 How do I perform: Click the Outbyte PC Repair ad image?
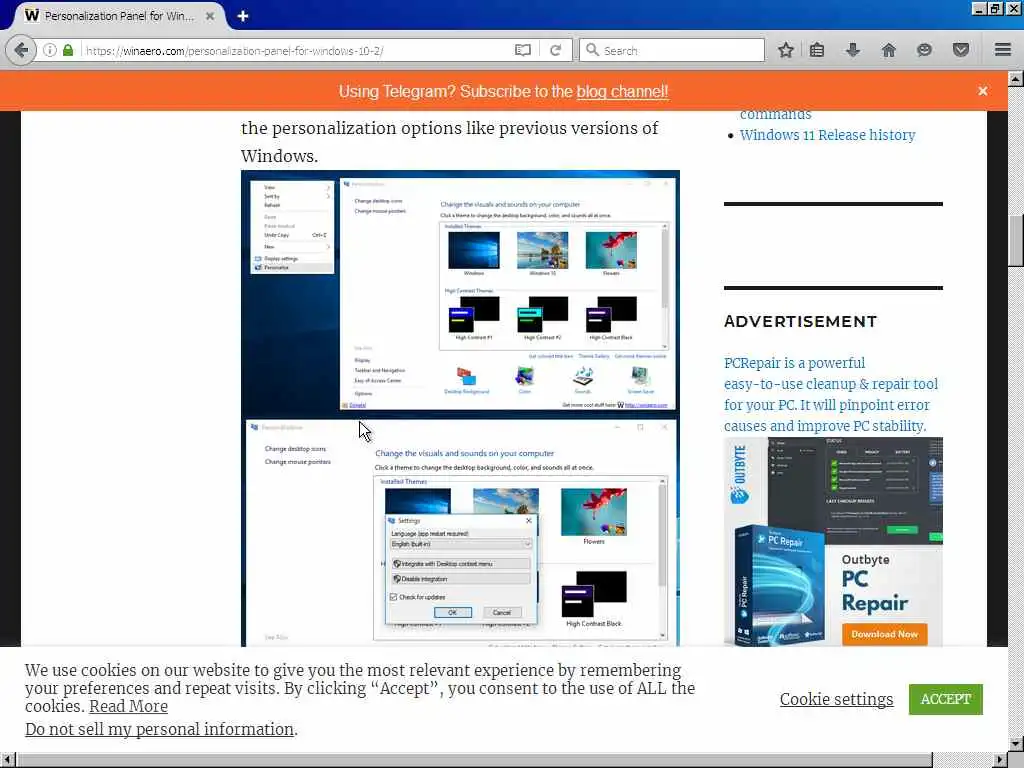pyautogui.click(x=833, y=542)
